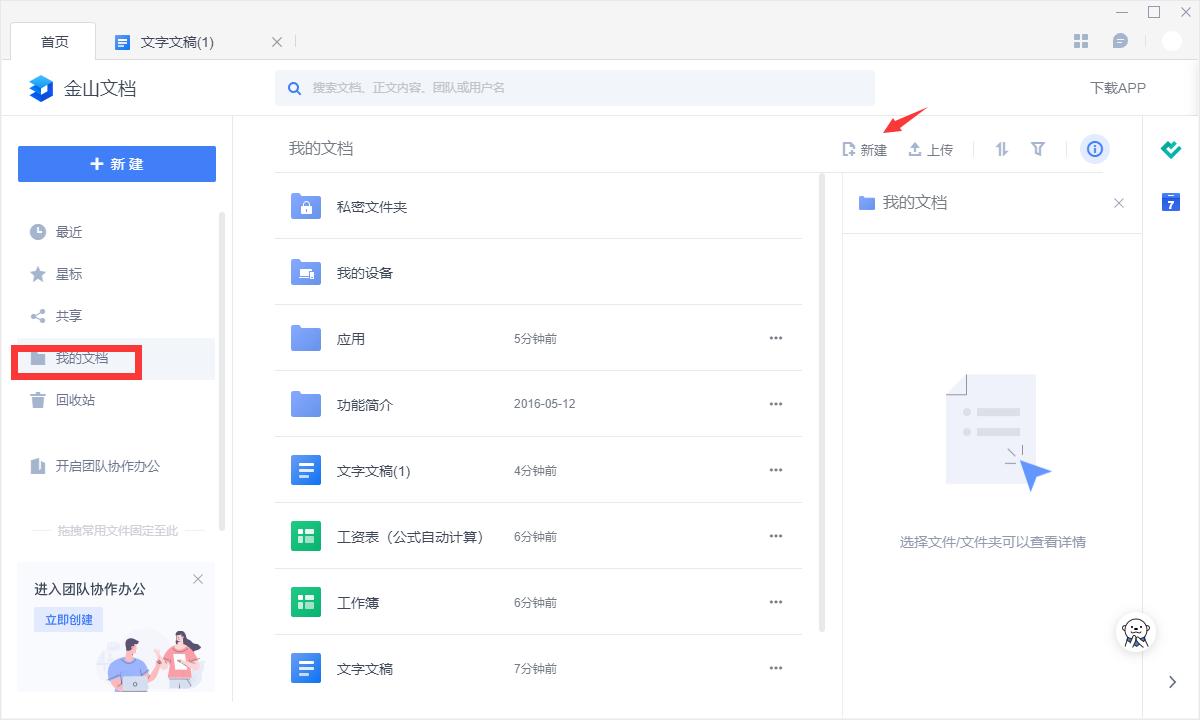The image size is (1200, 720).
Task: Close the 我的文档 details panel
Action: [1119, 203]
